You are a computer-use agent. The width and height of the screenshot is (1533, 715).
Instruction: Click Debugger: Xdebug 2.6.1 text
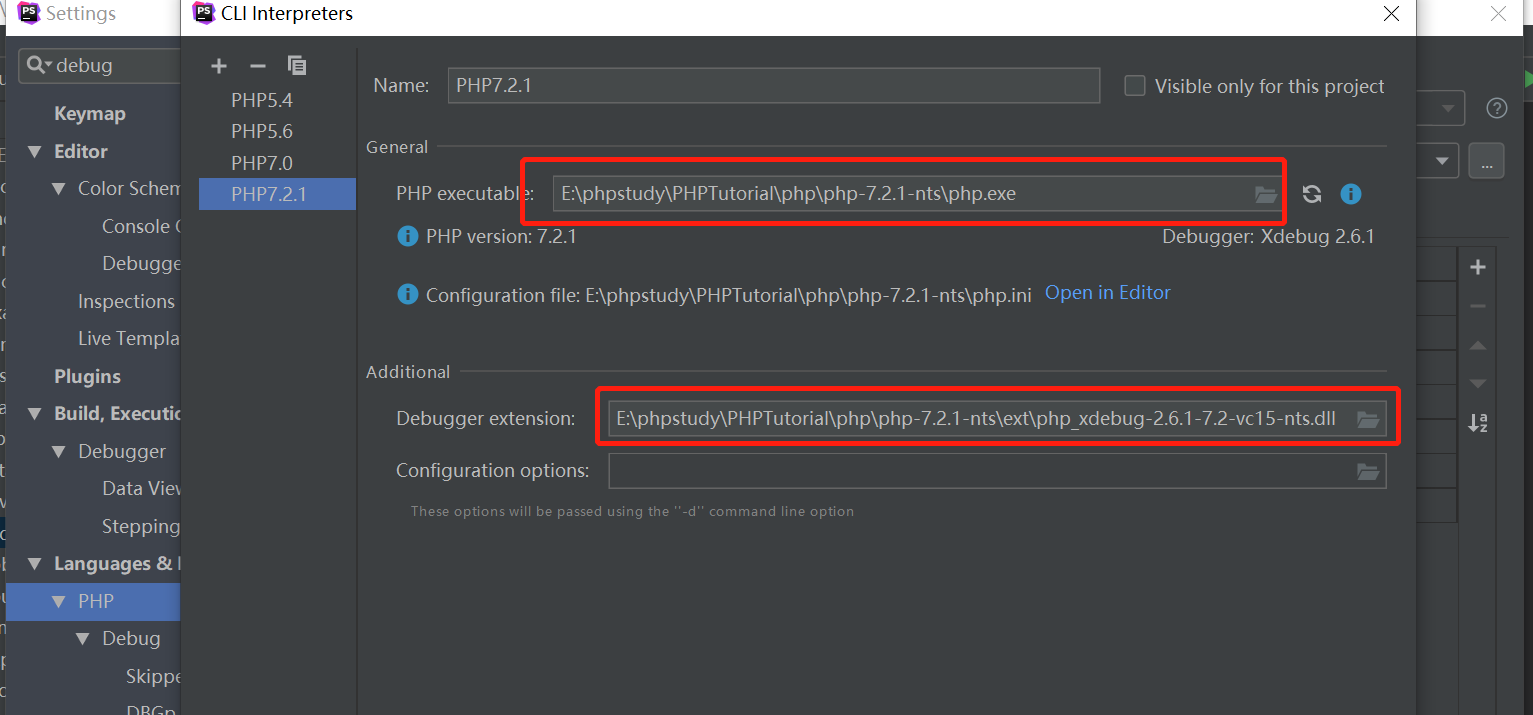[1268, 237]
